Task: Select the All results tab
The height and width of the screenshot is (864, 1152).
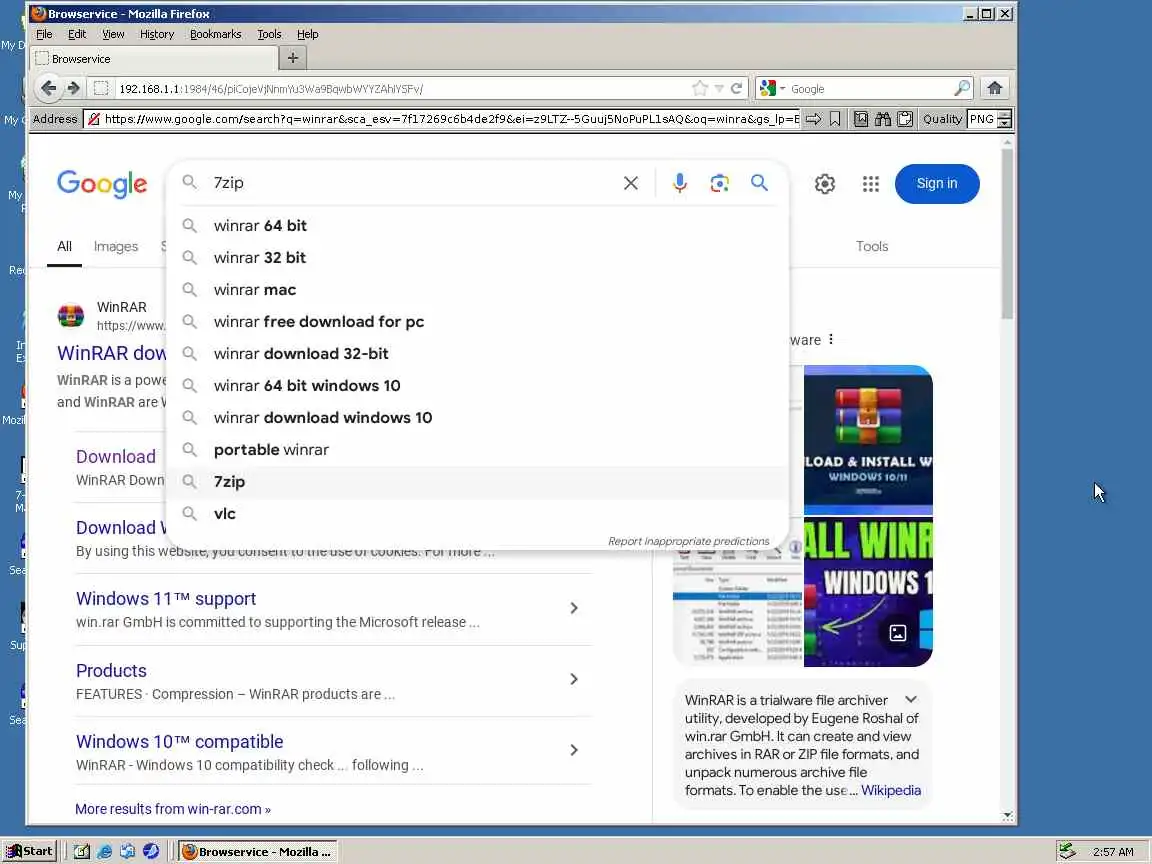Action: click(65, 247)
